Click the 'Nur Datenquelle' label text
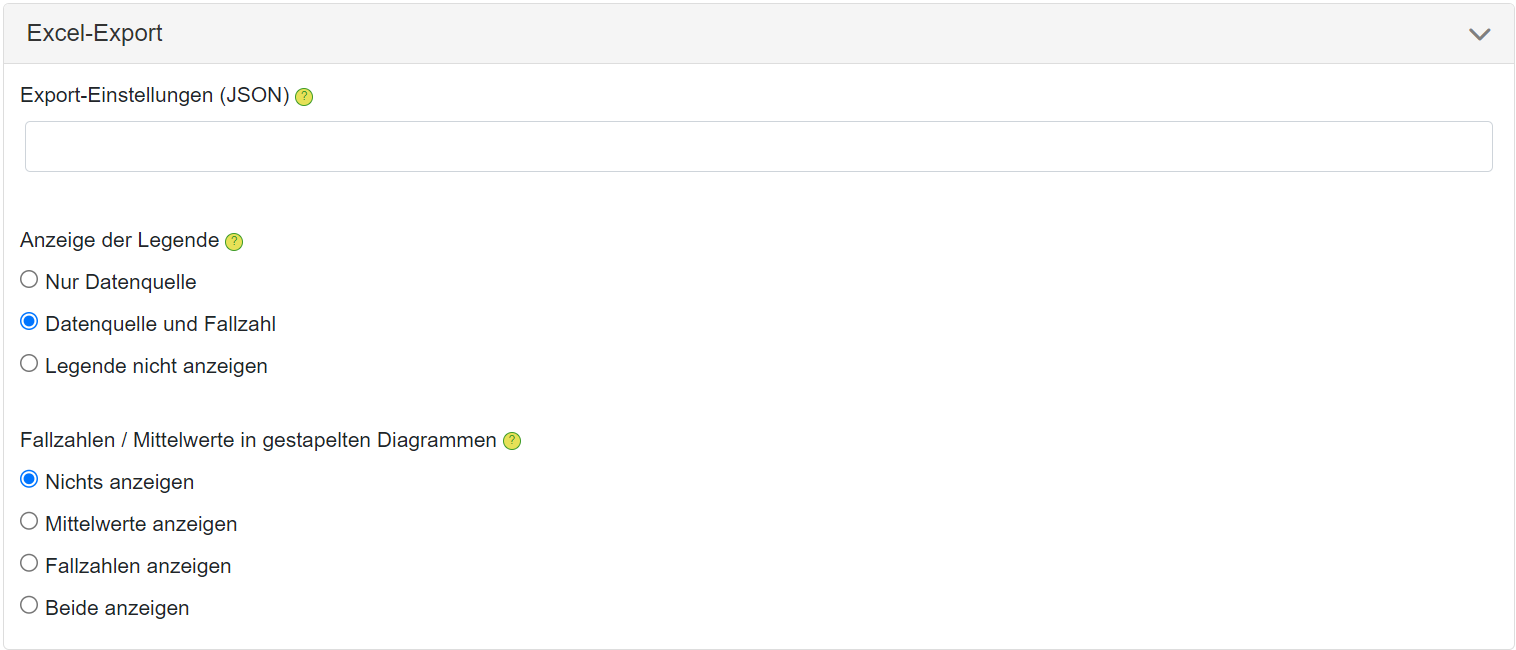 [121, 282]
